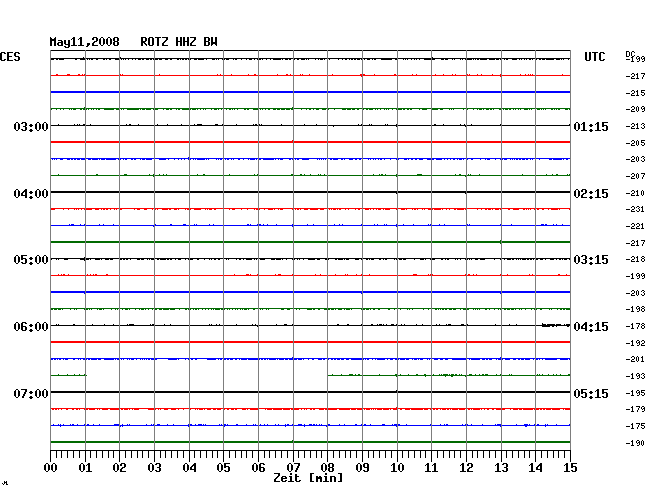
Task: Click minute tick label 12
Action: 466,468
